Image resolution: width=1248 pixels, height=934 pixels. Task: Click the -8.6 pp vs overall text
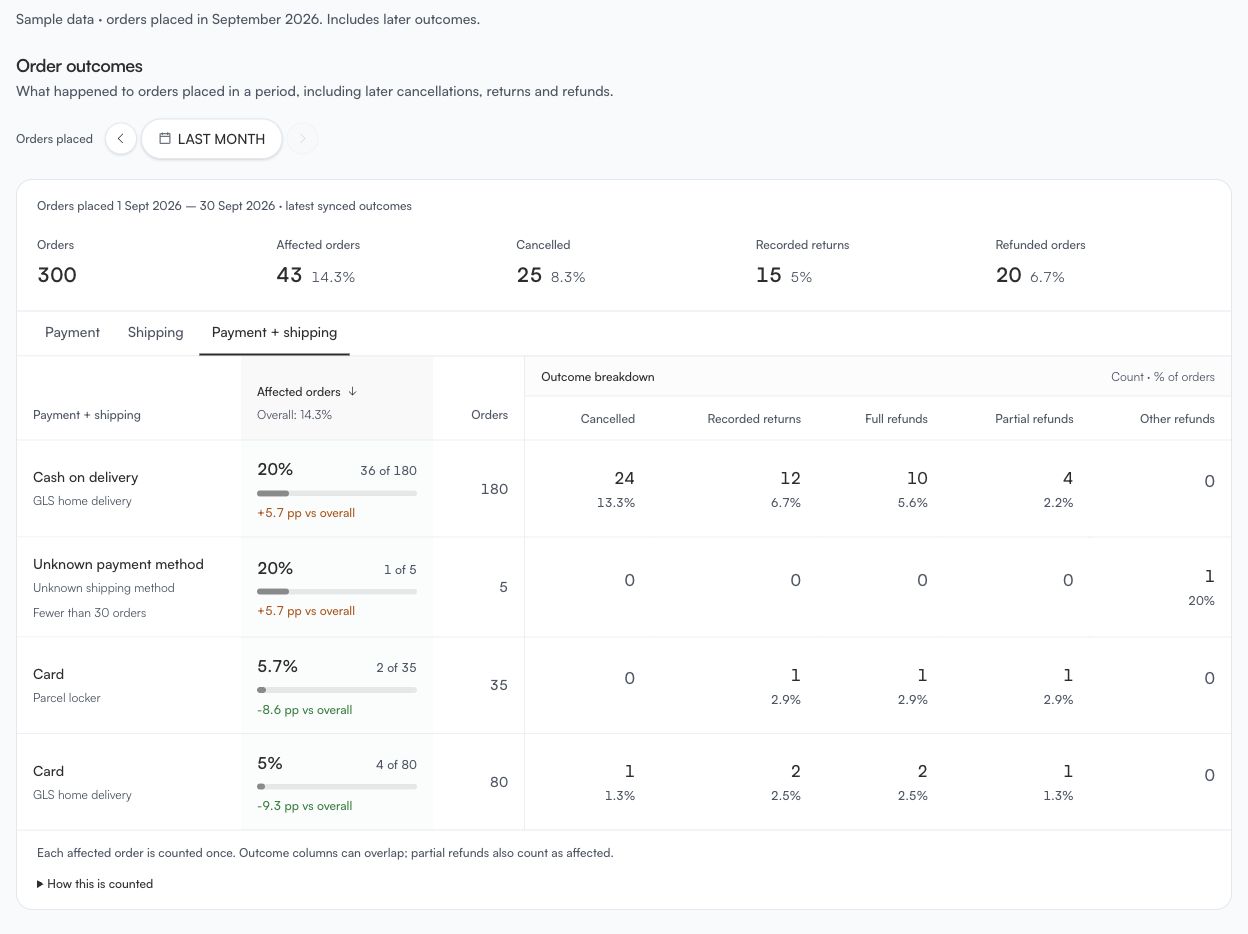click(304, 710)
